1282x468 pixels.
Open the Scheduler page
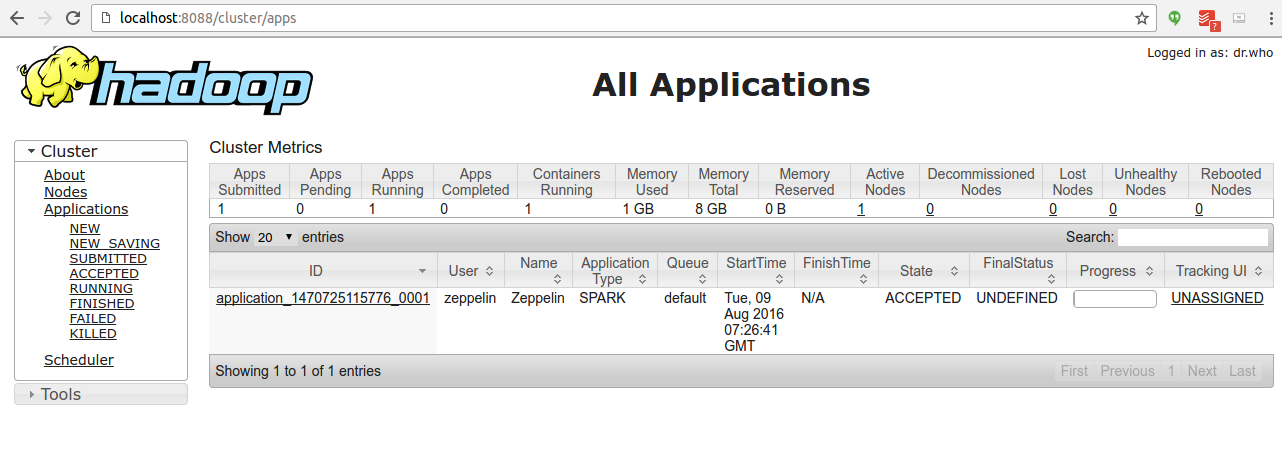point(79,360)
